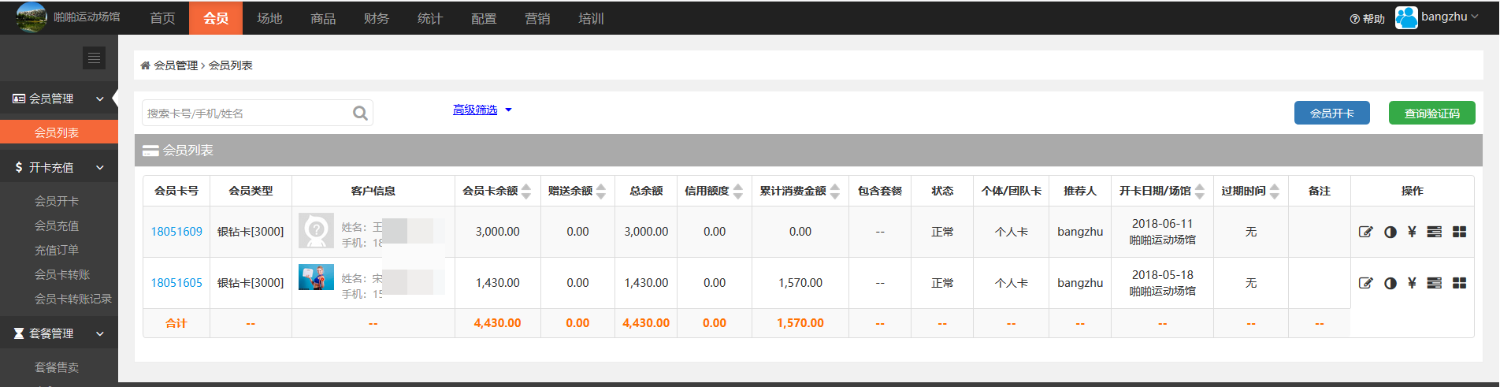This screenshot has height=387, width=1500.
Task: Open the 营销 top menu
Action: click(537, 18)
